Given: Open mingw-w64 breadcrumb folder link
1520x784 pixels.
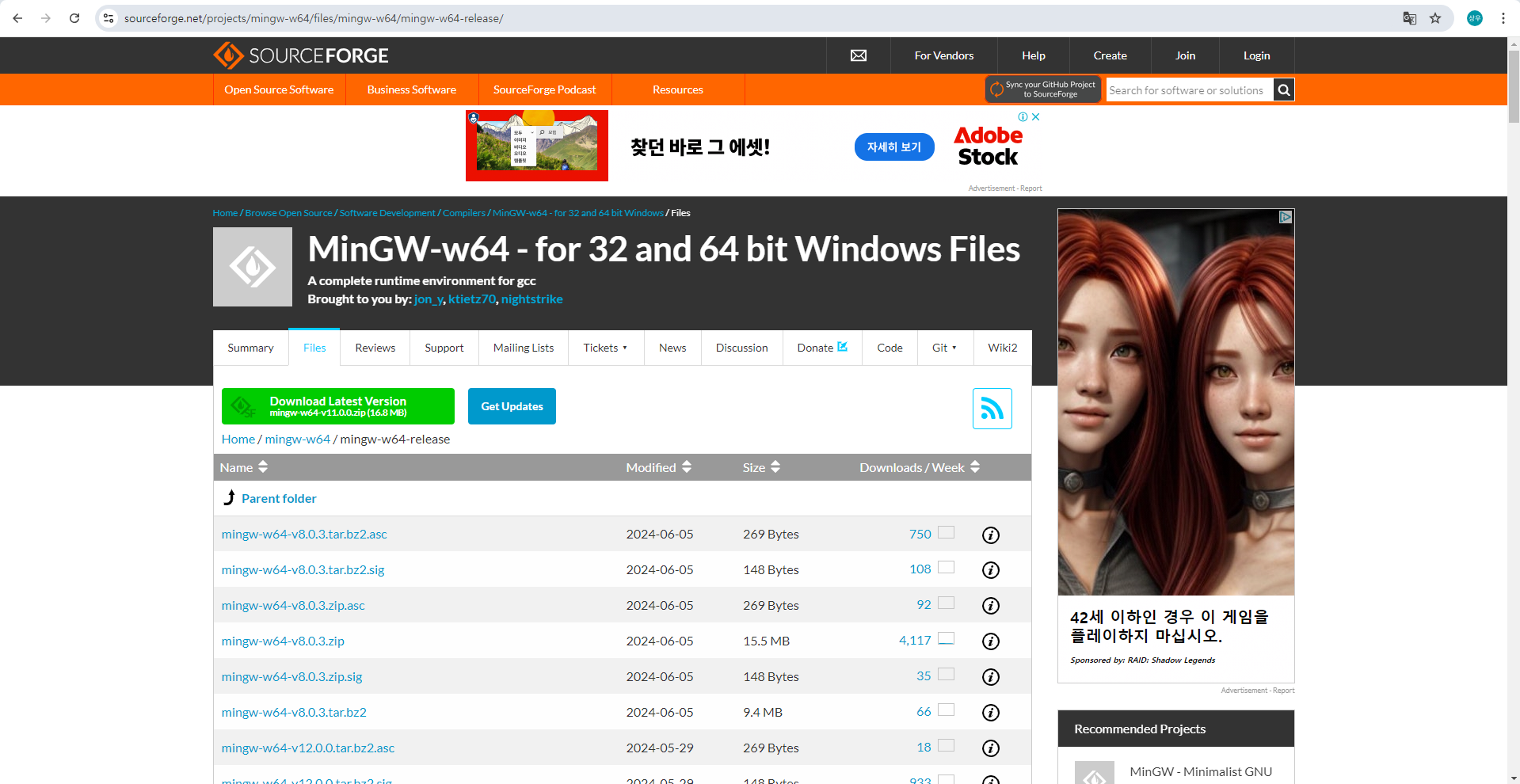Looking at the screenshot, I should coord(297,439).
